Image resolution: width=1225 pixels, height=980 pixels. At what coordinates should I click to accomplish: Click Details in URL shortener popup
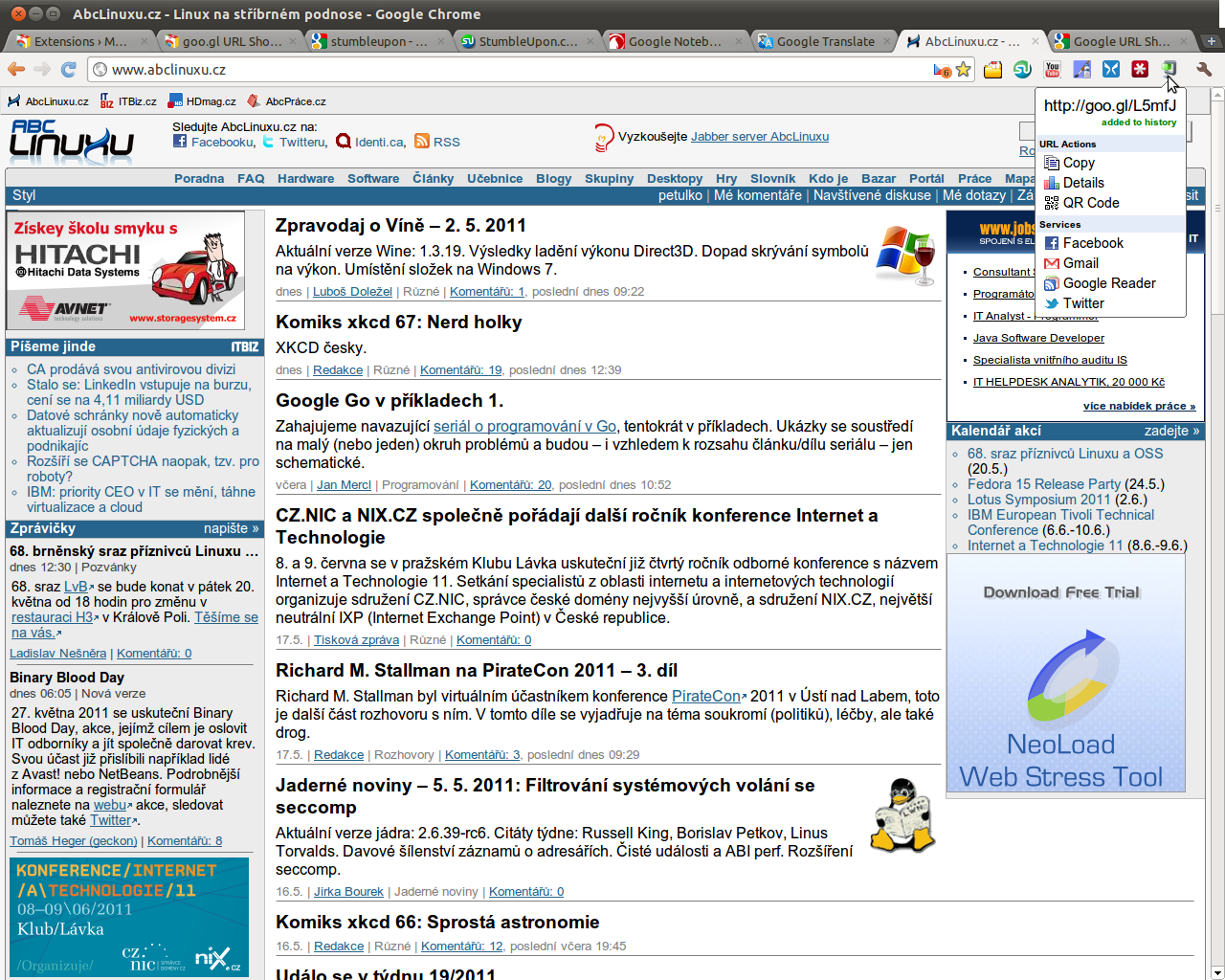coord(1083,183)
